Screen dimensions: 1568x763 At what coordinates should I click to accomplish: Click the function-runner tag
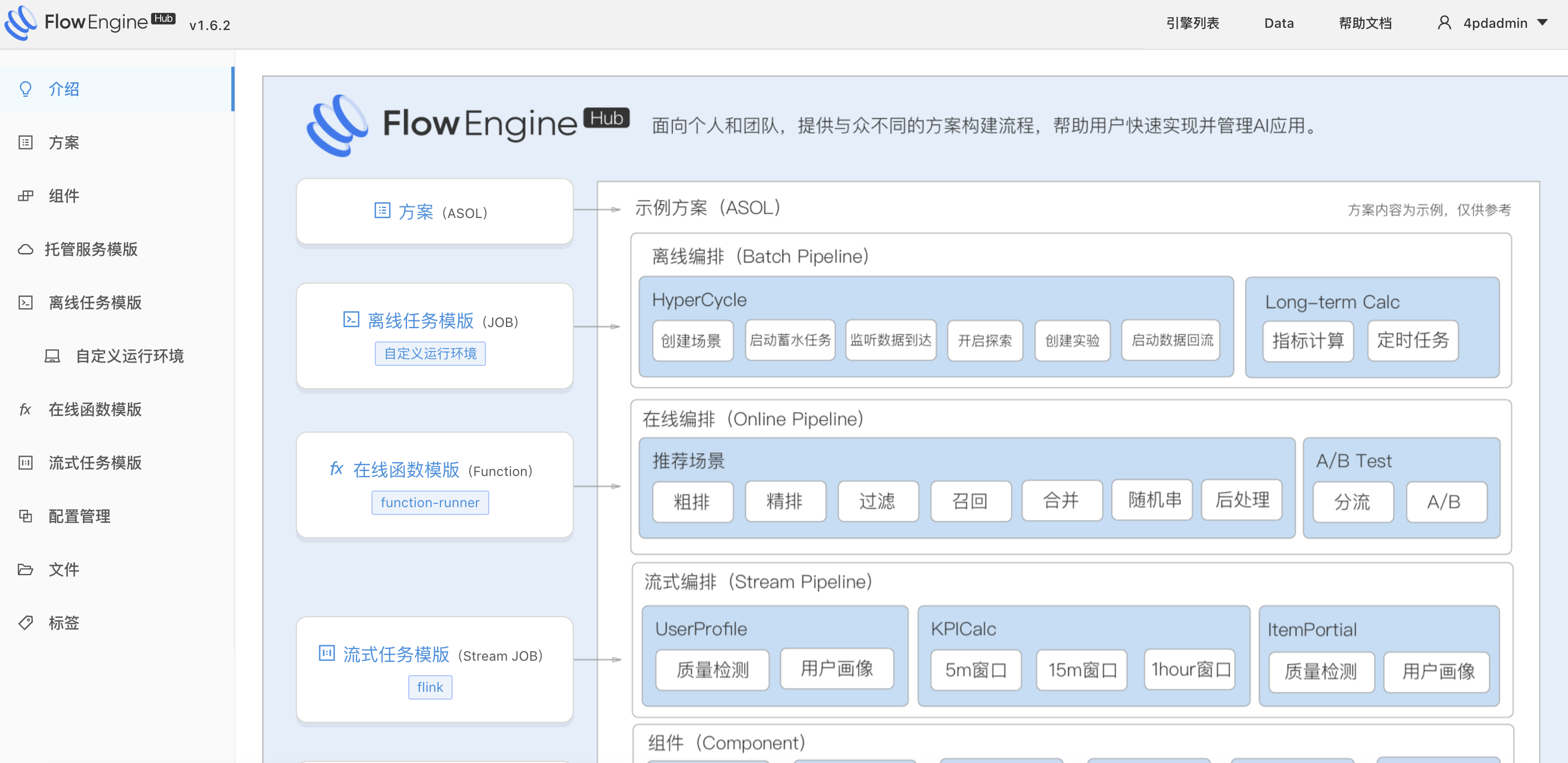pos(430,502)
